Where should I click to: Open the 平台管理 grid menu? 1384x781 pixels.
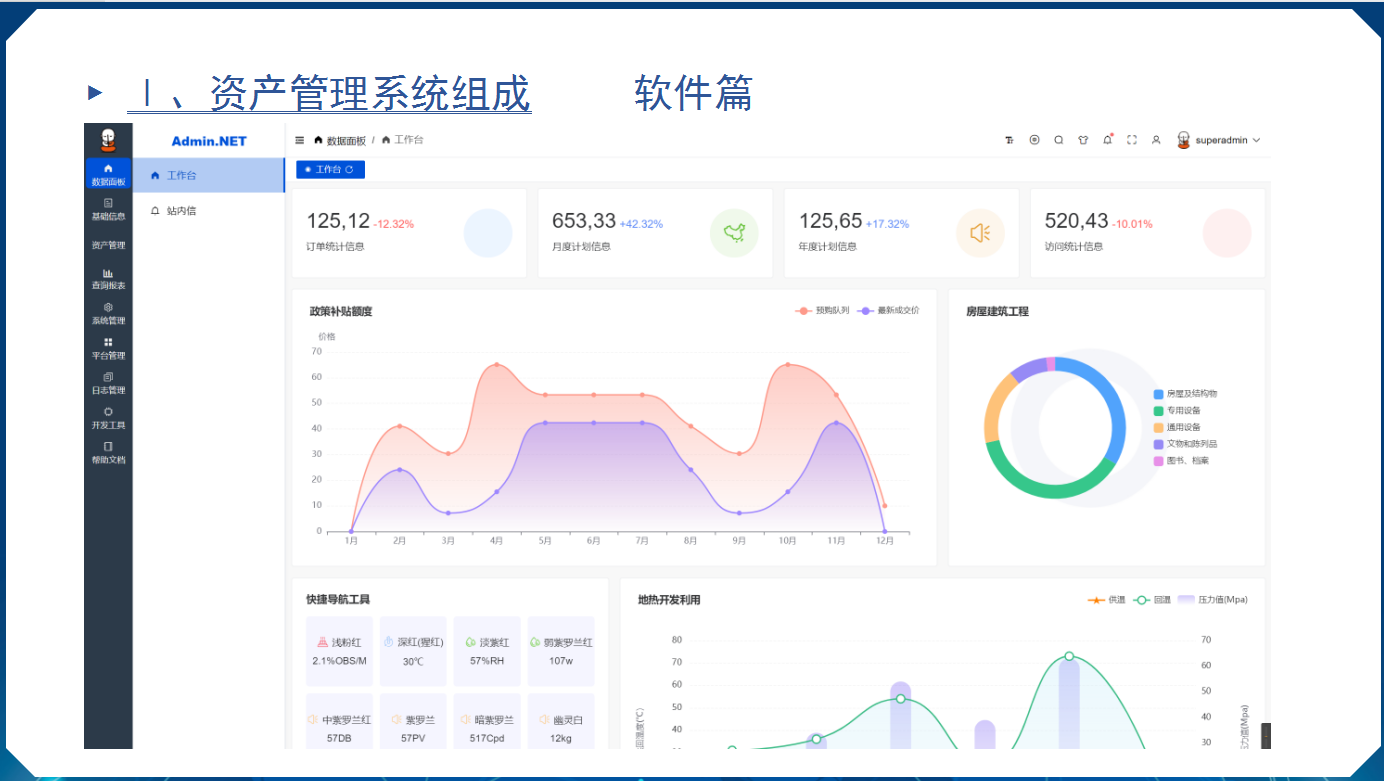click(108, 349)
